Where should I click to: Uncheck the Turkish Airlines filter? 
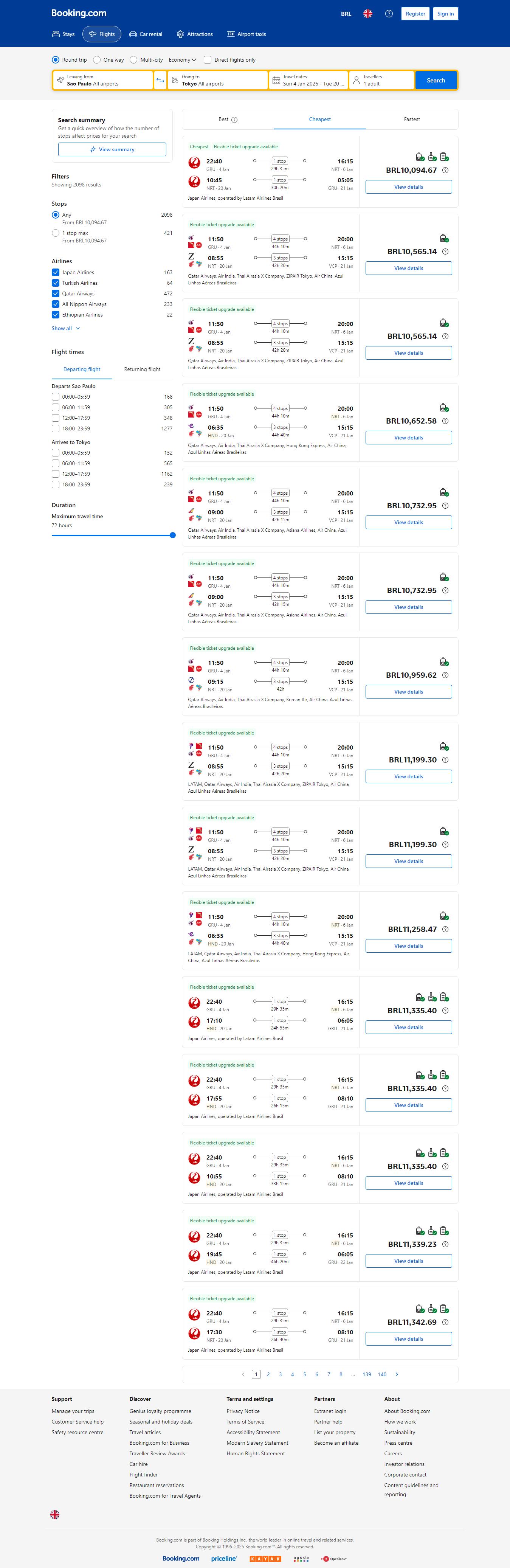[55, 283]
